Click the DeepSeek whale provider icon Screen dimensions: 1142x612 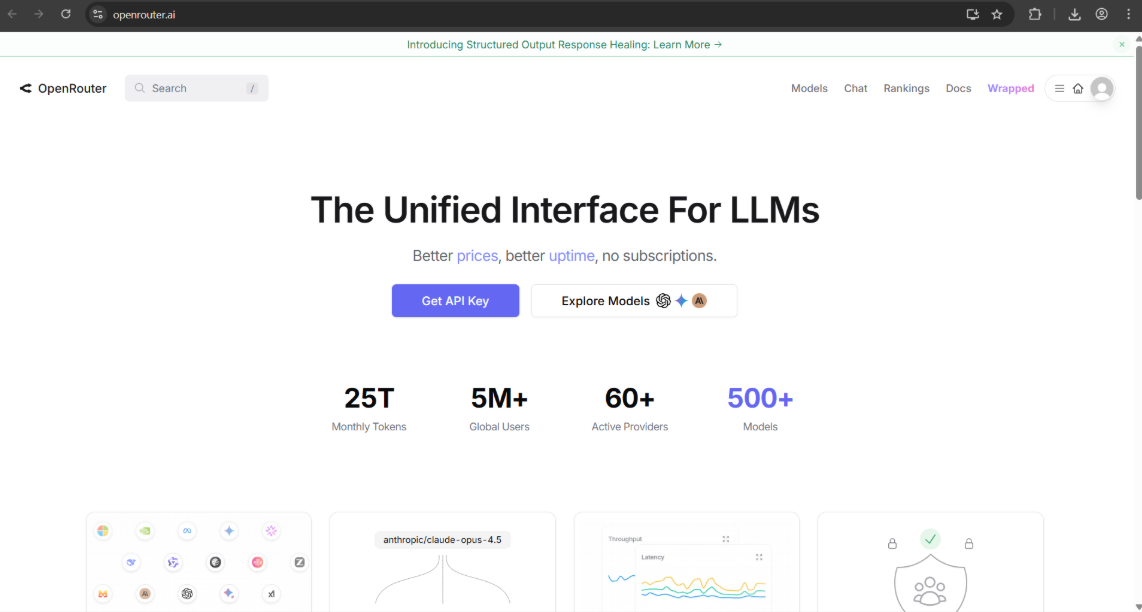pyautogui.click(x=131, y=562)
